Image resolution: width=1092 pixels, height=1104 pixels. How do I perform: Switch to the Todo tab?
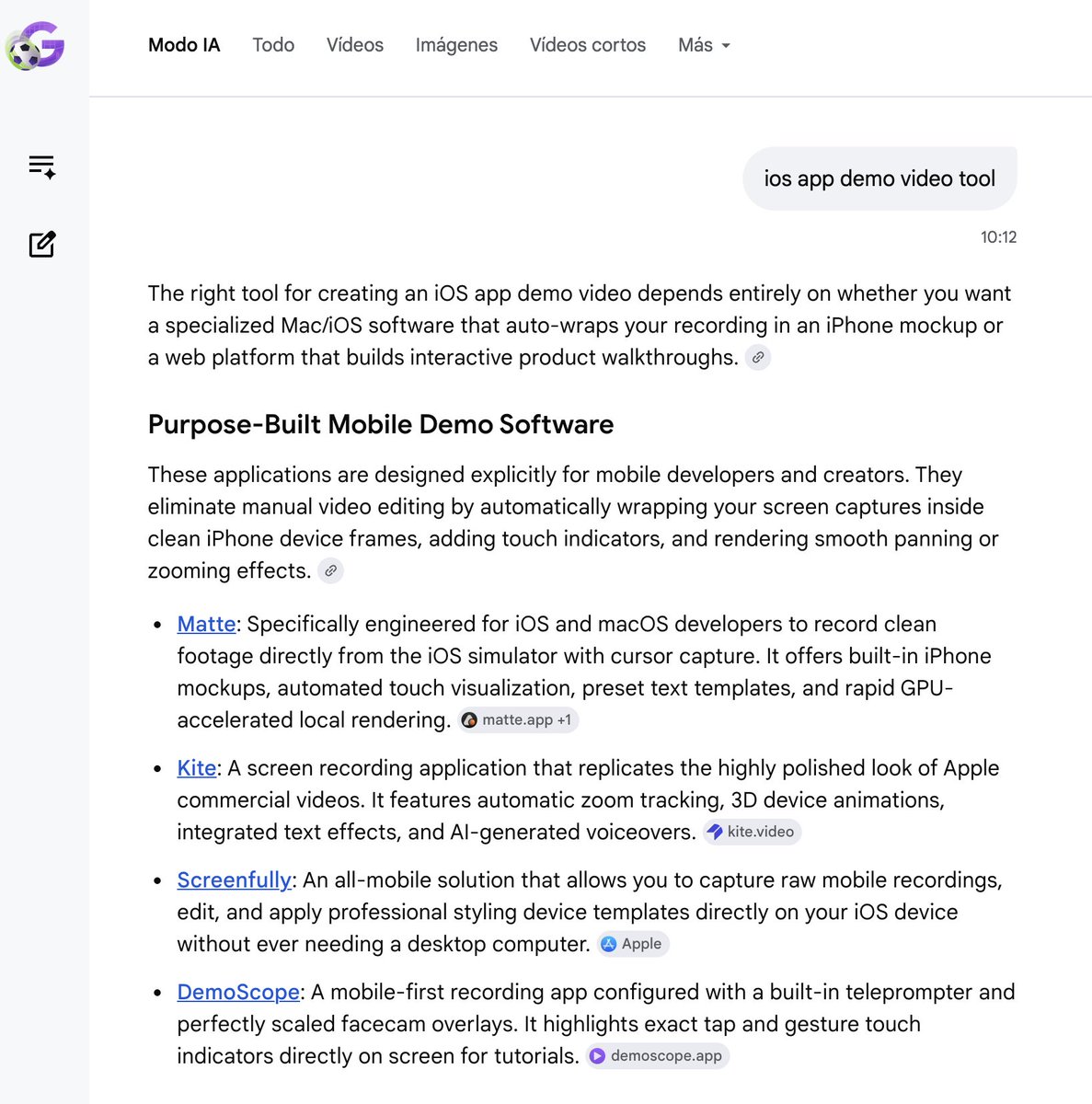[x=273, y=45]
